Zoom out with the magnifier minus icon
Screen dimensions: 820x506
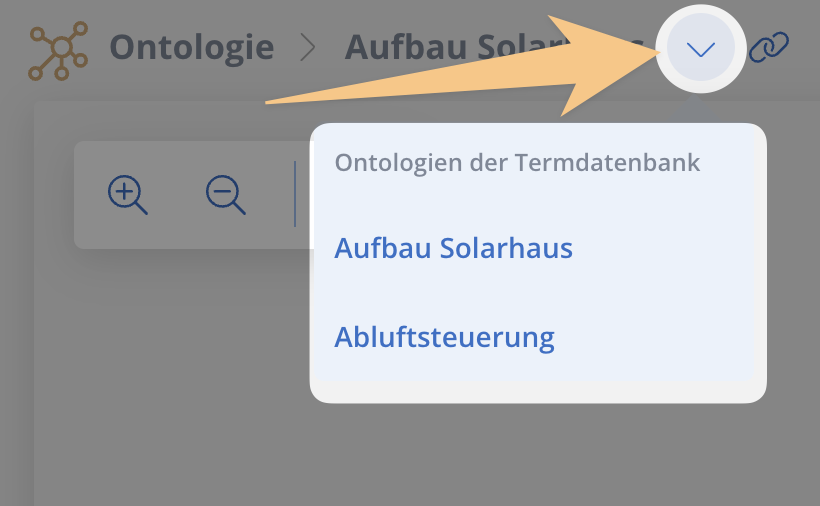click(225, 195)
